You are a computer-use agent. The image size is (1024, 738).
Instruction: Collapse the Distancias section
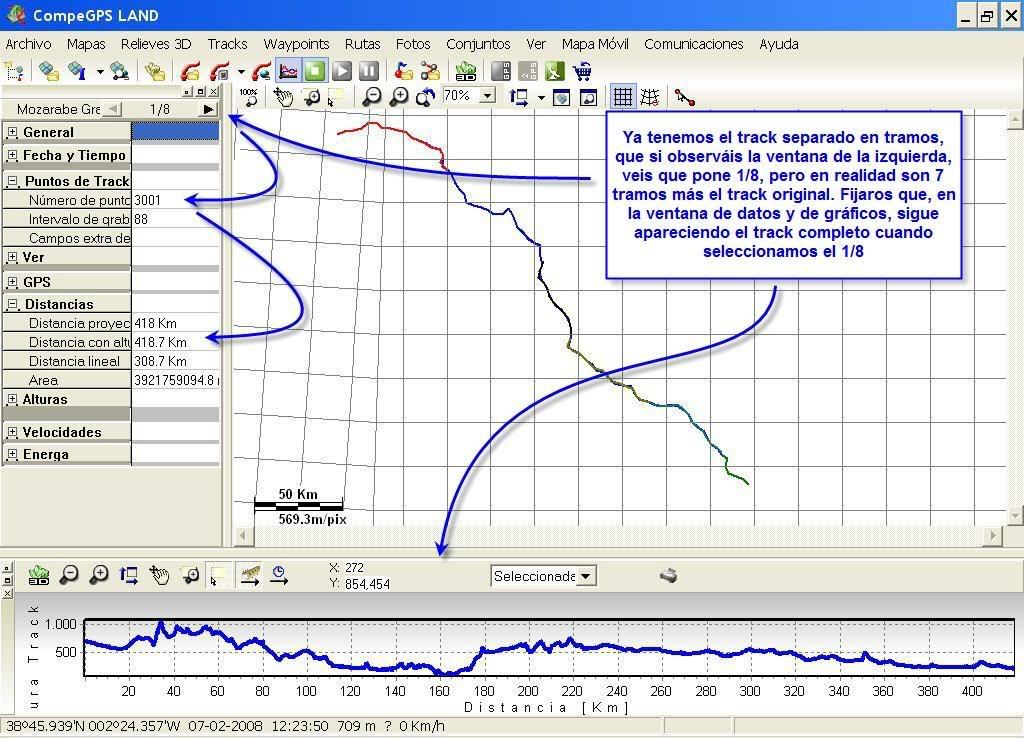point(12,304)
